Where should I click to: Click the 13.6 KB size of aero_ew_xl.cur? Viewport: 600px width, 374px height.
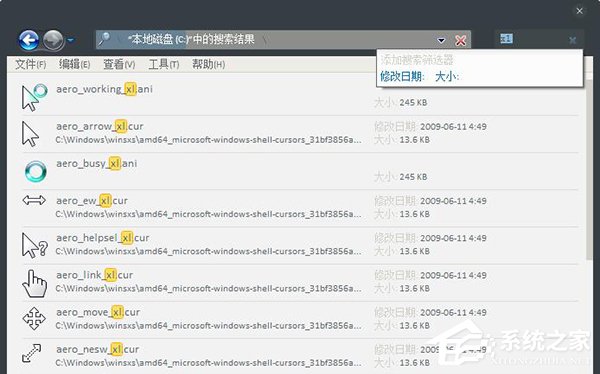[414, 214]
